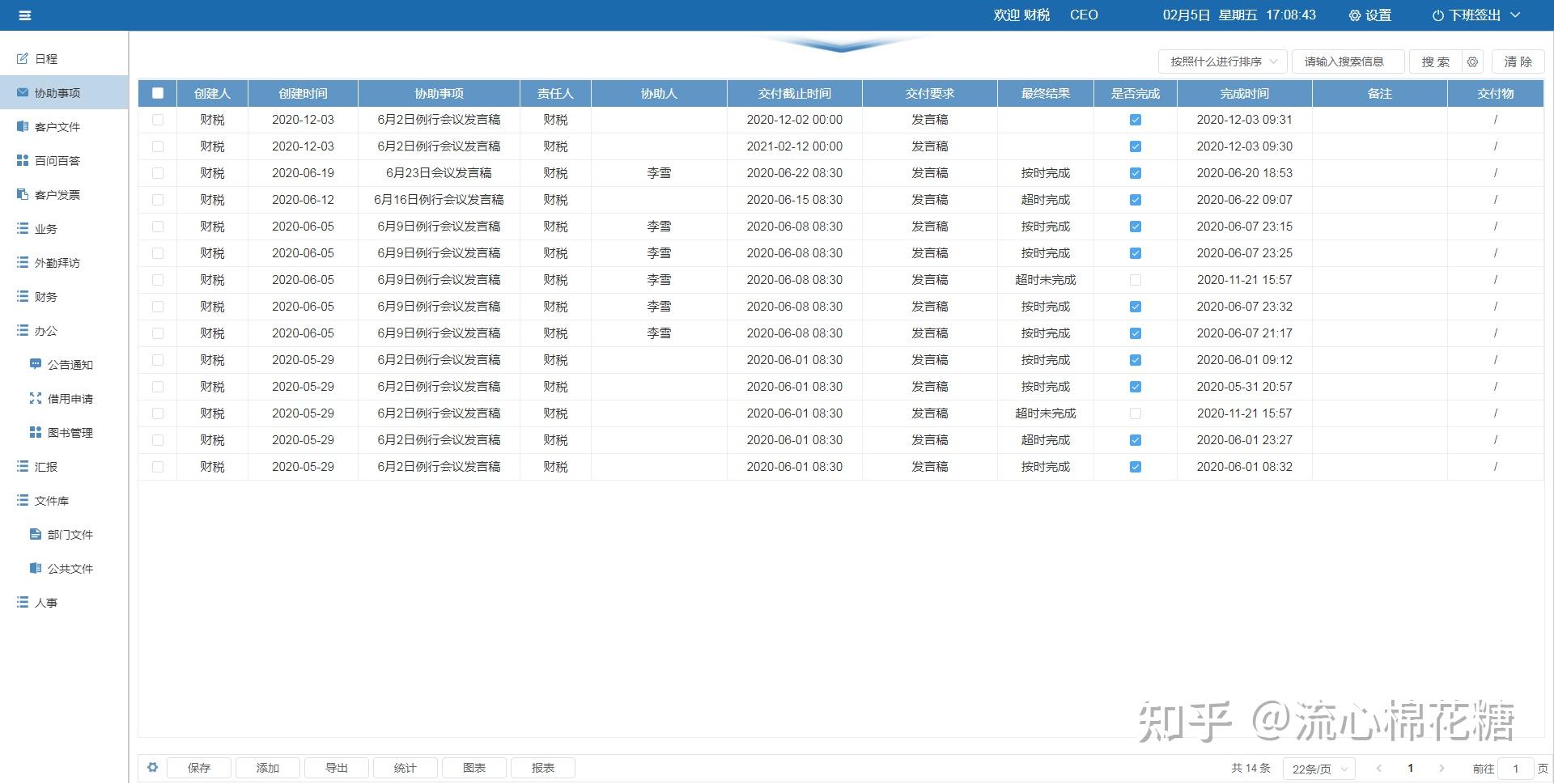Click the 搜索 button
The height and width of the screenshot is (784, 1554).
click(1436, 61)
